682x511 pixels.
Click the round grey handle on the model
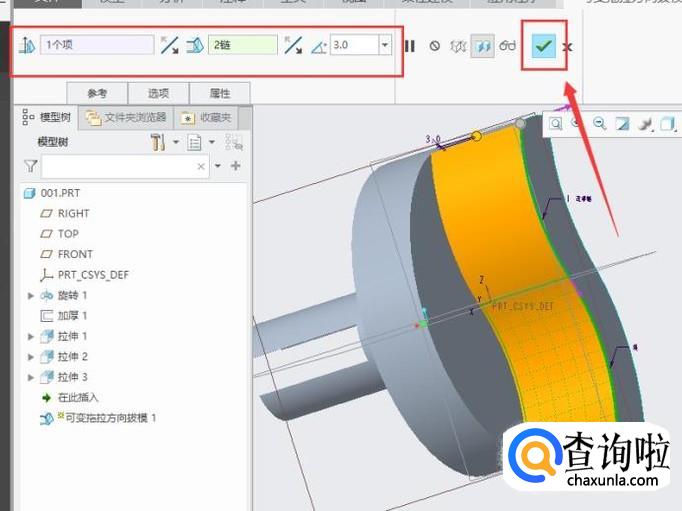click(520, 124)
